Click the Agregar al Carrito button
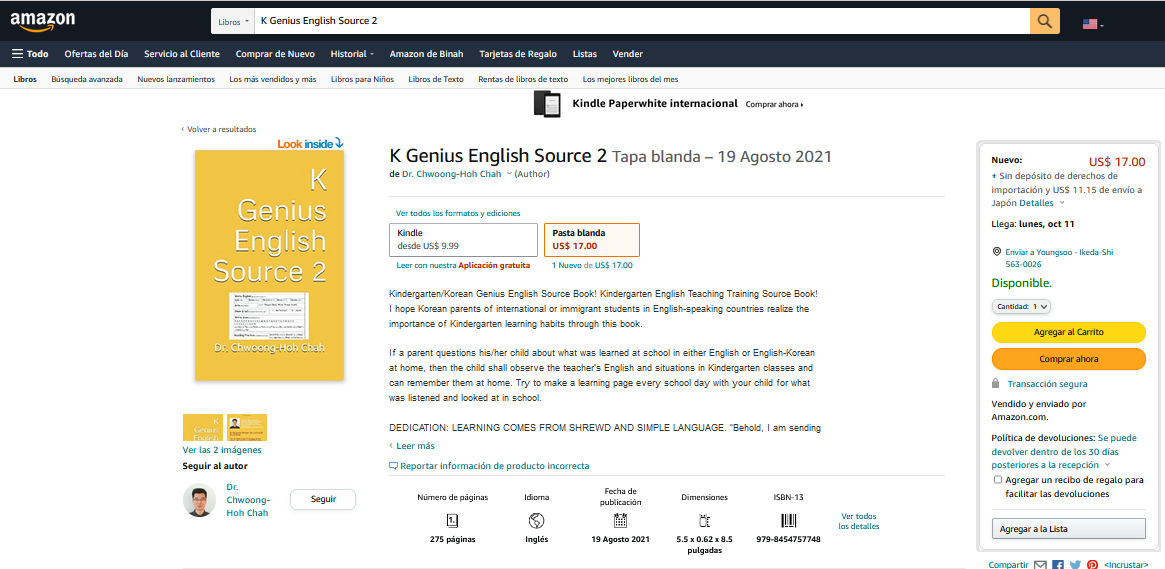Viewport: 1165px width, 569px height. [x=1068, y=332]
